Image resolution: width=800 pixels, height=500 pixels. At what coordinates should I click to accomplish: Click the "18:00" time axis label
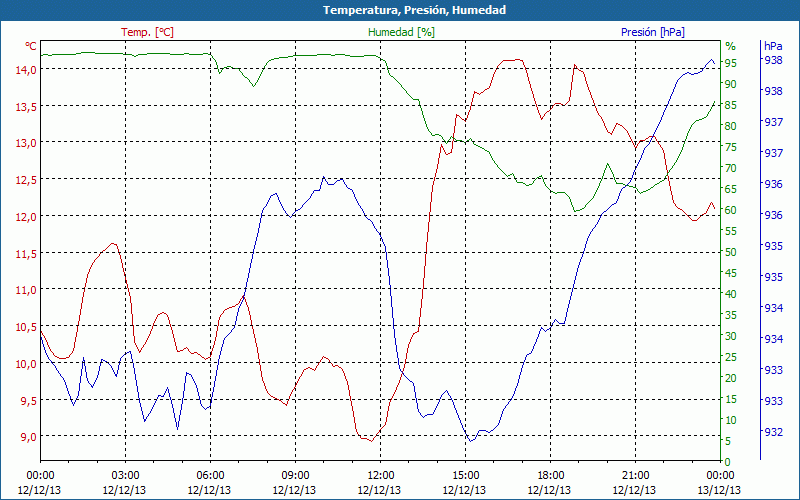[x=550, y=476]
